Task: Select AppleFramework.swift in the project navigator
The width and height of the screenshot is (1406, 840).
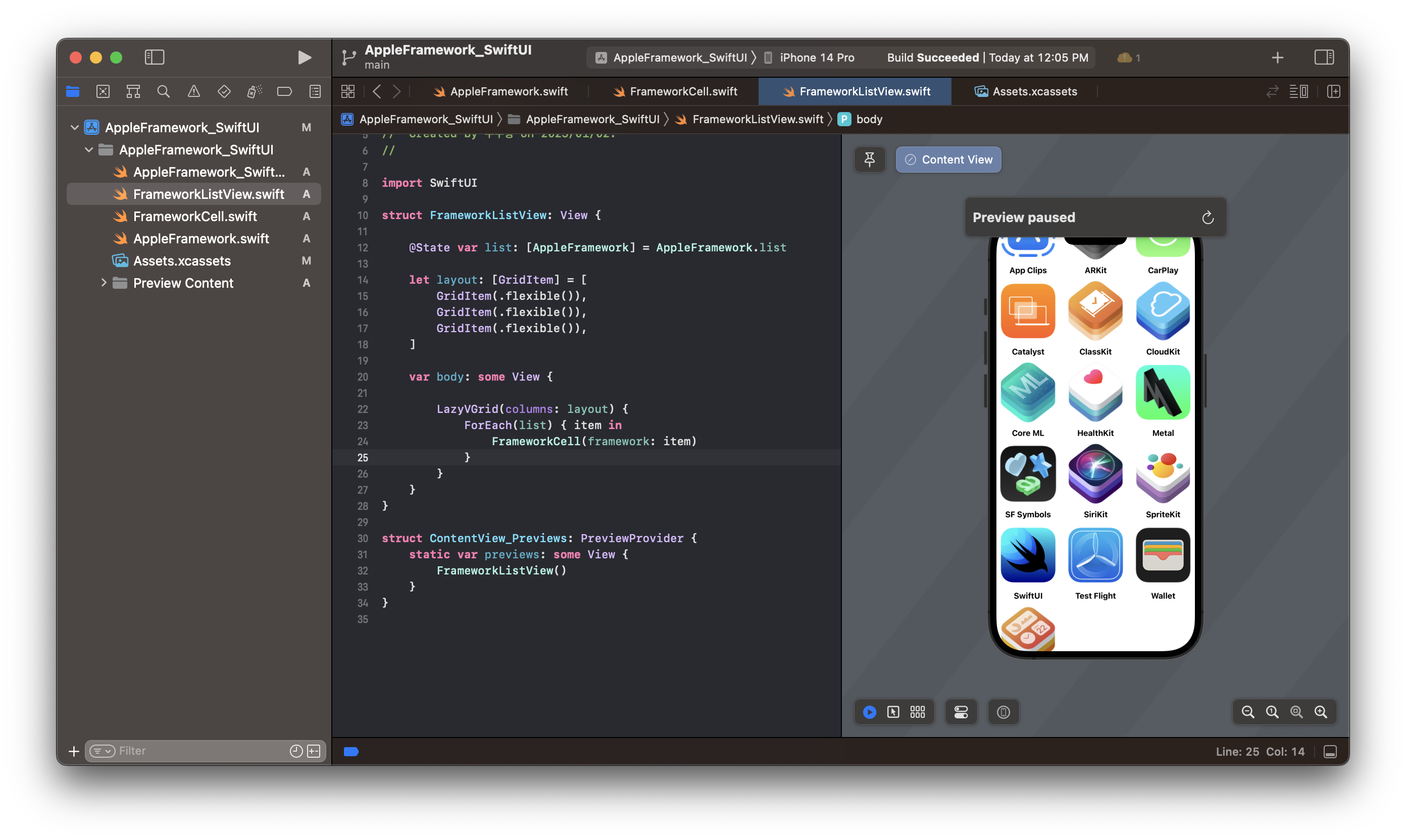Action: point(201,238)
